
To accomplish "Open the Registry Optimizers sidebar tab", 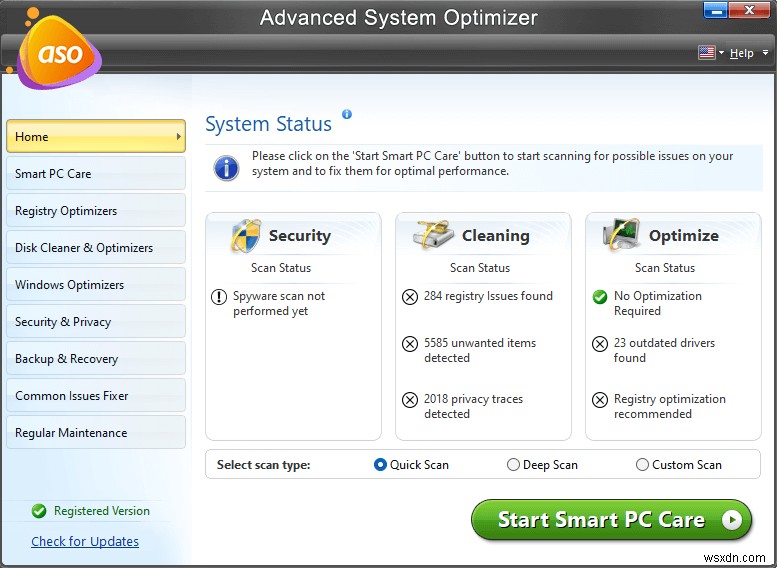I will [96, 211].
